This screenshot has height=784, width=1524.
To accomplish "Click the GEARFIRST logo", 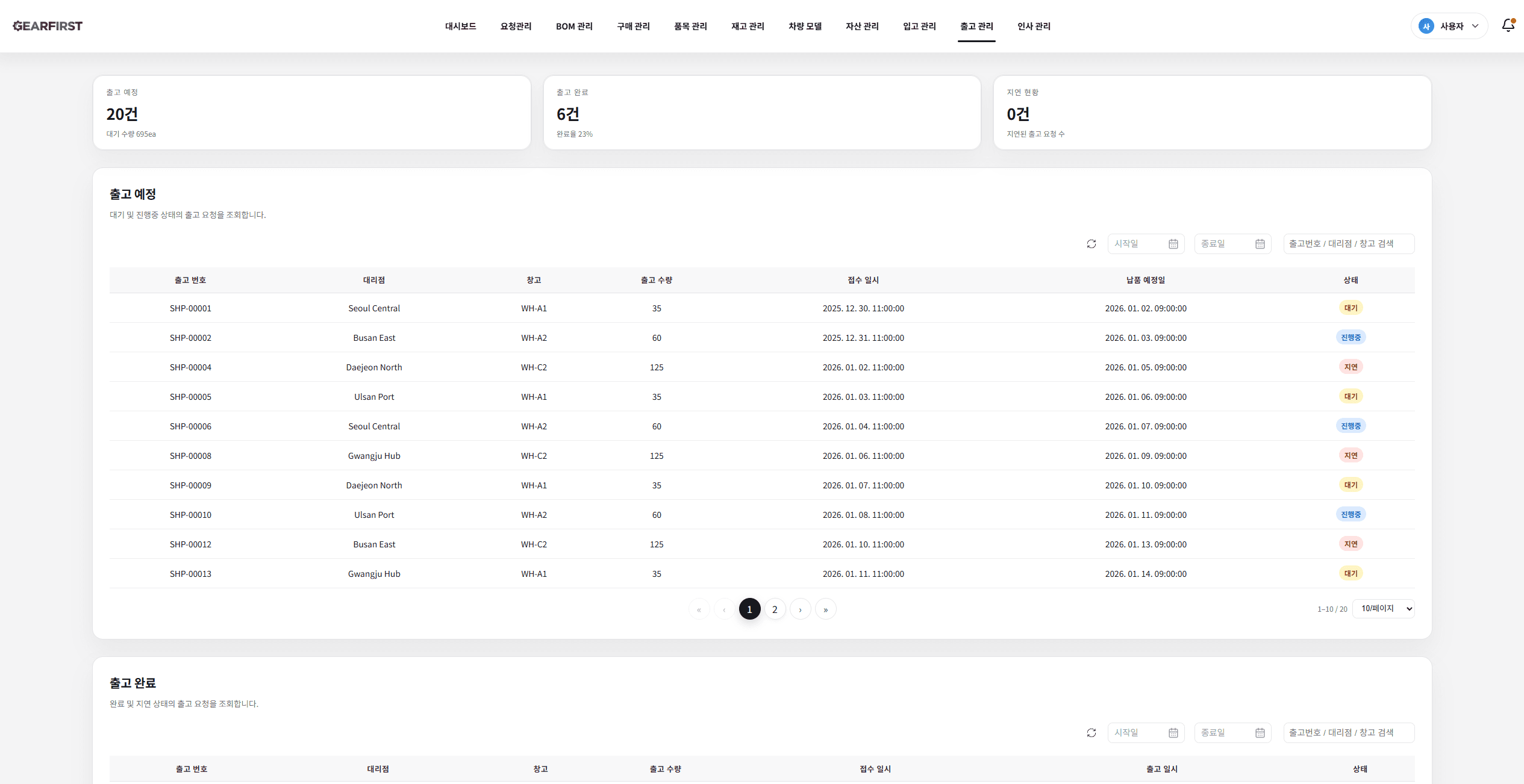I will click(x=48, y=26).
